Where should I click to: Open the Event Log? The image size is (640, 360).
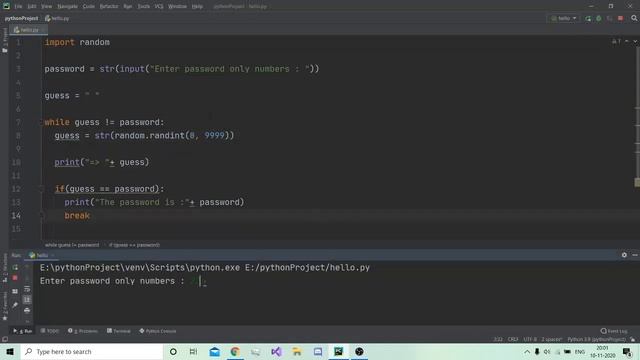click(614, 331)
